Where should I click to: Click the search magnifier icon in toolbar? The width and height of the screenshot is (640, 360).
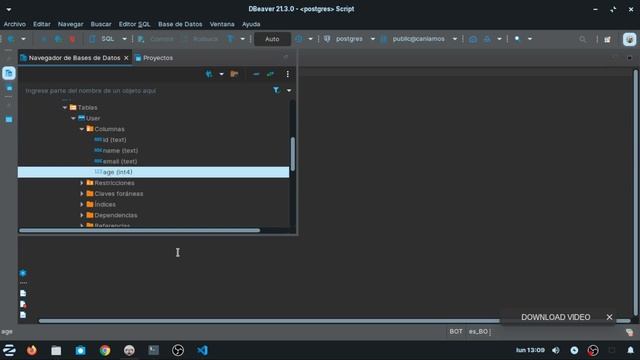pos(582,39)
